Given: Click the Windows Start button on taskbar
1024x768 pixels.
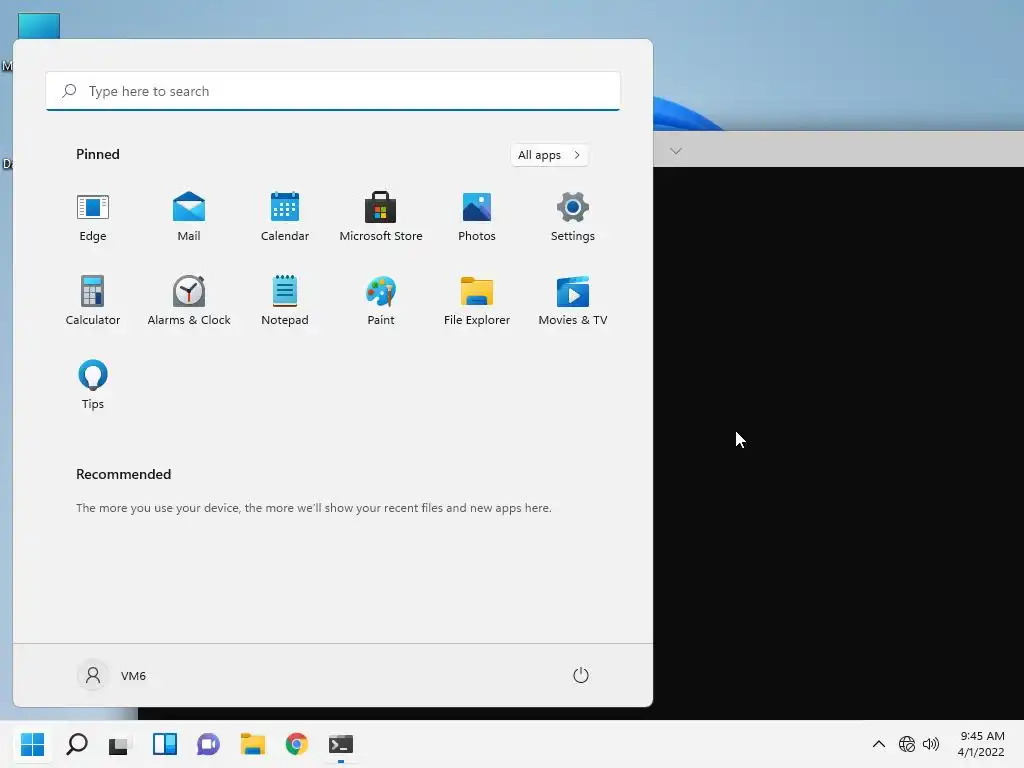Looking at the screenshot, I should [33, 744].
